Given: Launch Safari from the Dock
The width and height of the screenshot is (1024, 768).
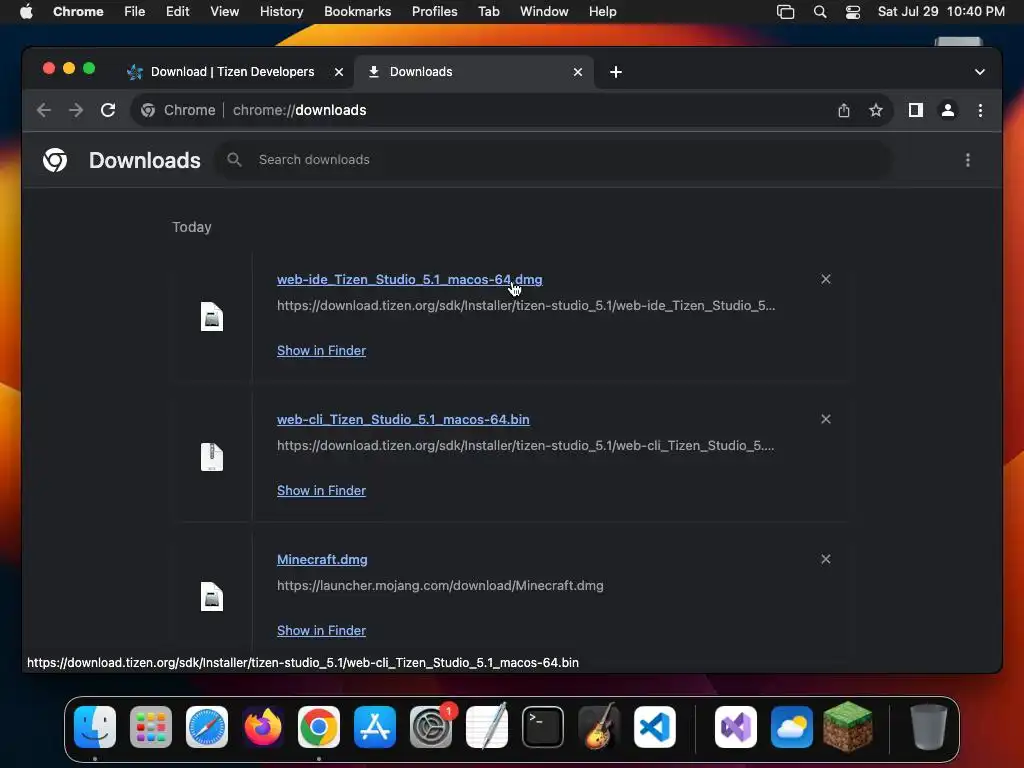Looking at the screenshot, I should pos(207,727).
